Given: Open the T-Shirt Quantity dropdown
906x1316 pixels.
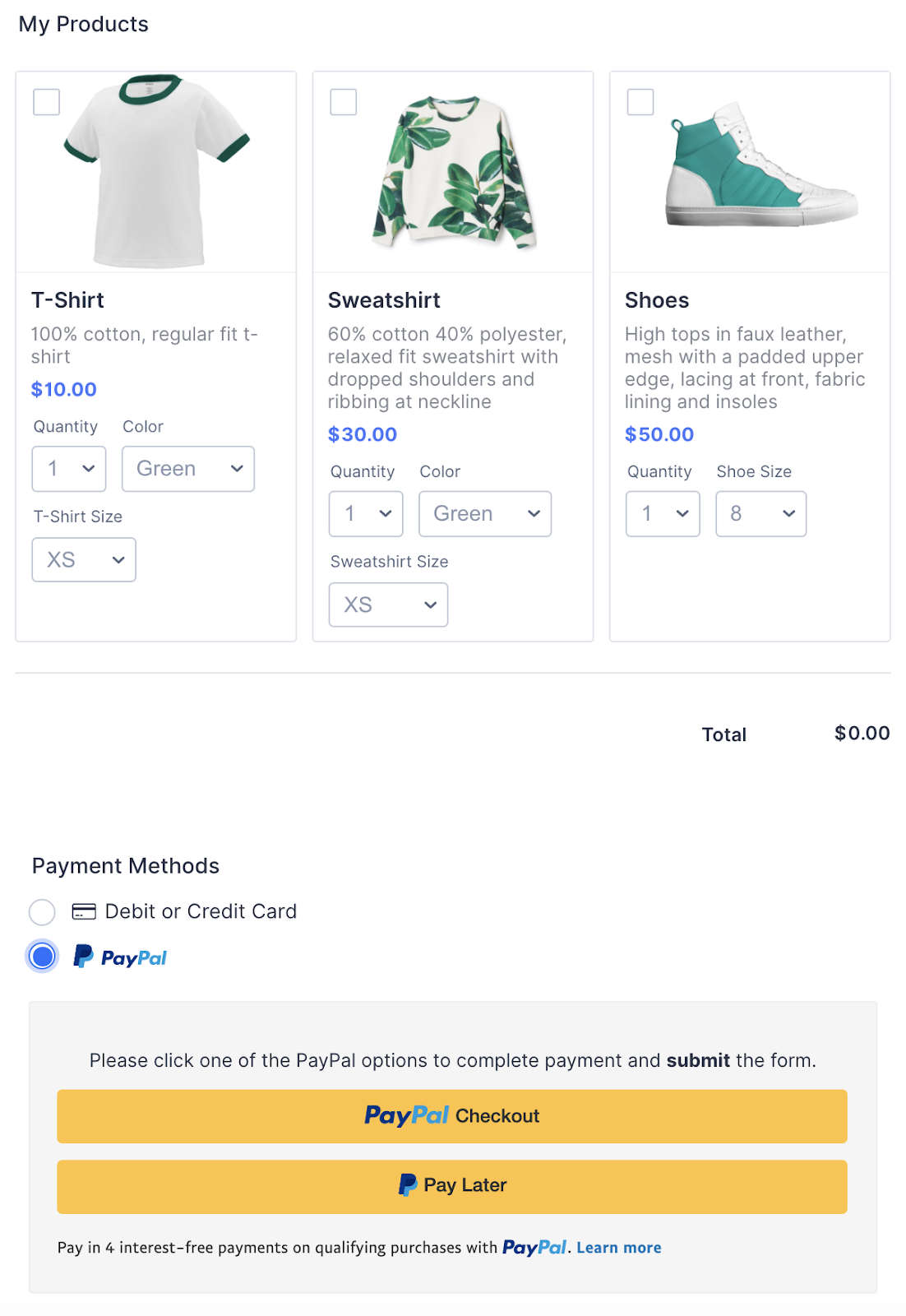Looking at the screenshot, I should click(69, 469).
